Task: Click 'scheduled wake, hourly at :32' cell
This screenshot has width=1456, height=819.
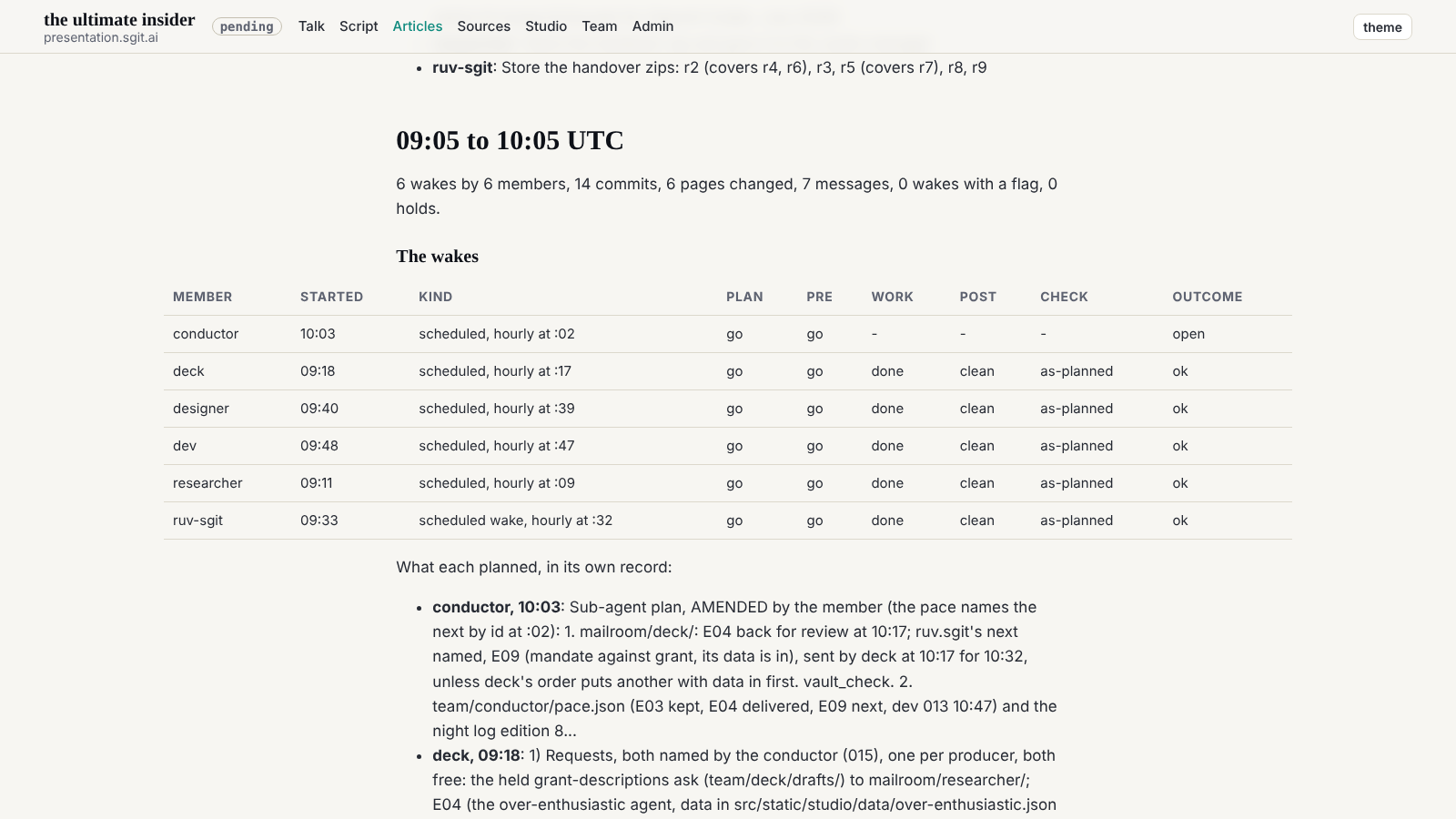Action: click(515, 521)
